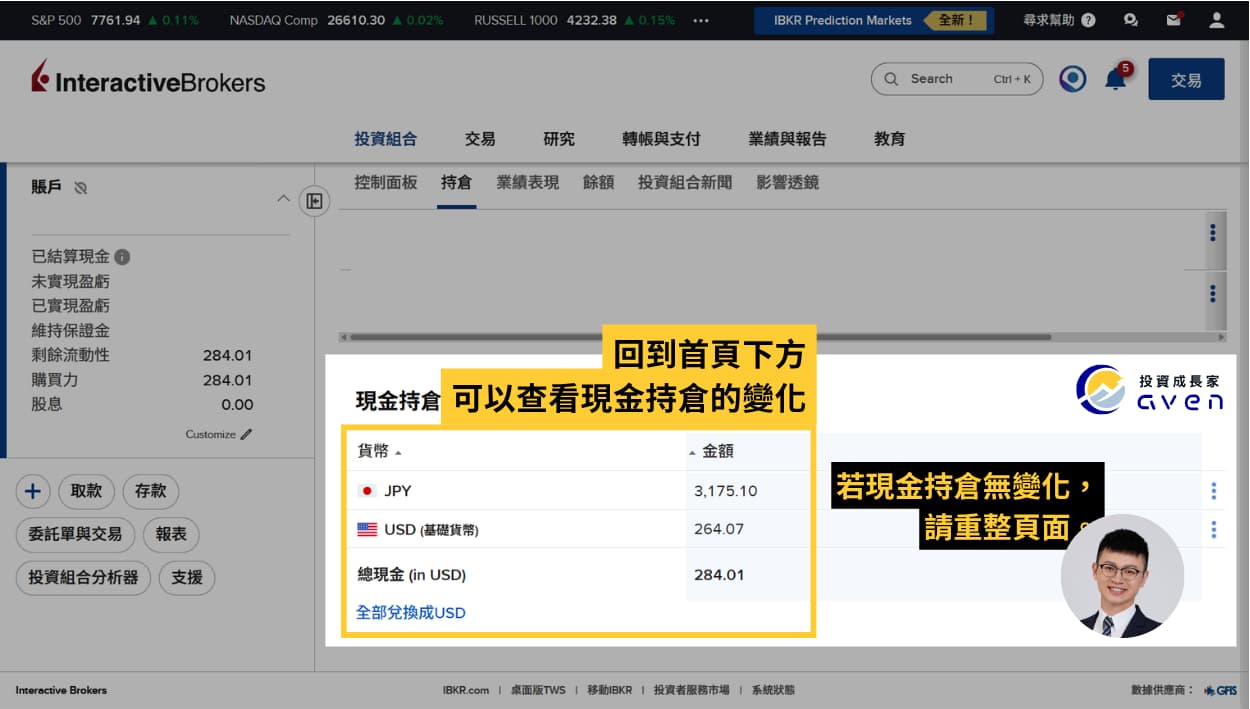The width and height of the screenshot is (1250, 709).
Task: Open 投資組合分析器 button
Action: tap(84, 577)
